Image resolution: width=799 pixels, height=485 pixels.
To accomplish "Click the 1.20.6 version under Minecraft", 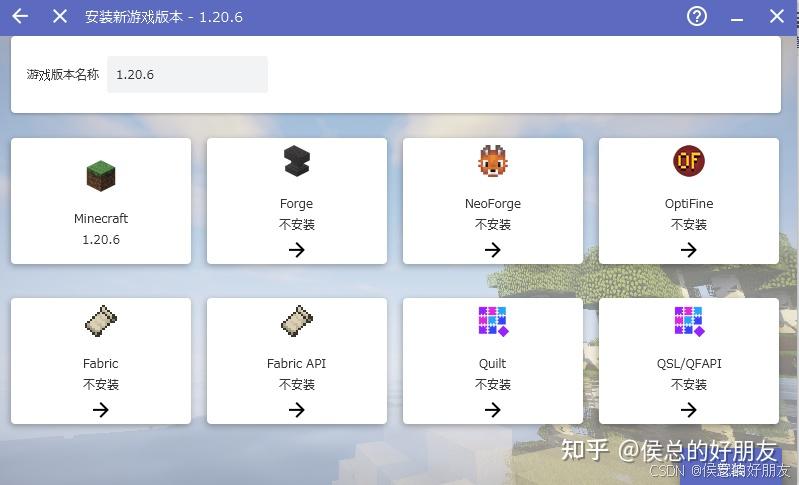I will pyautogui.click(x=101, y=239).
